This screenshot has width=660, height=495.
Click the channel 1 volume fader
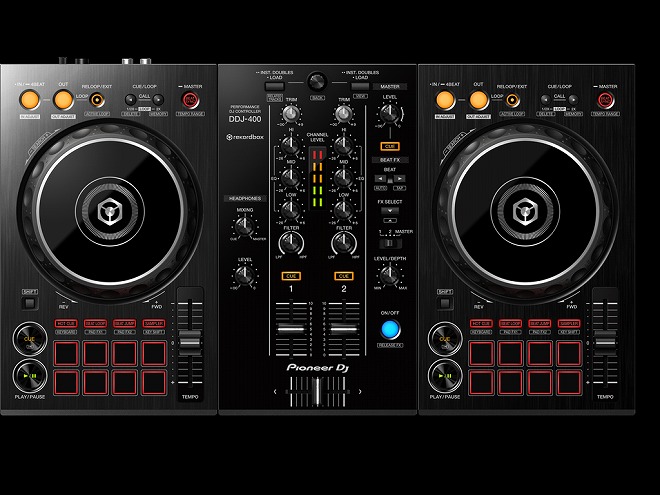[x=291, y=328]
